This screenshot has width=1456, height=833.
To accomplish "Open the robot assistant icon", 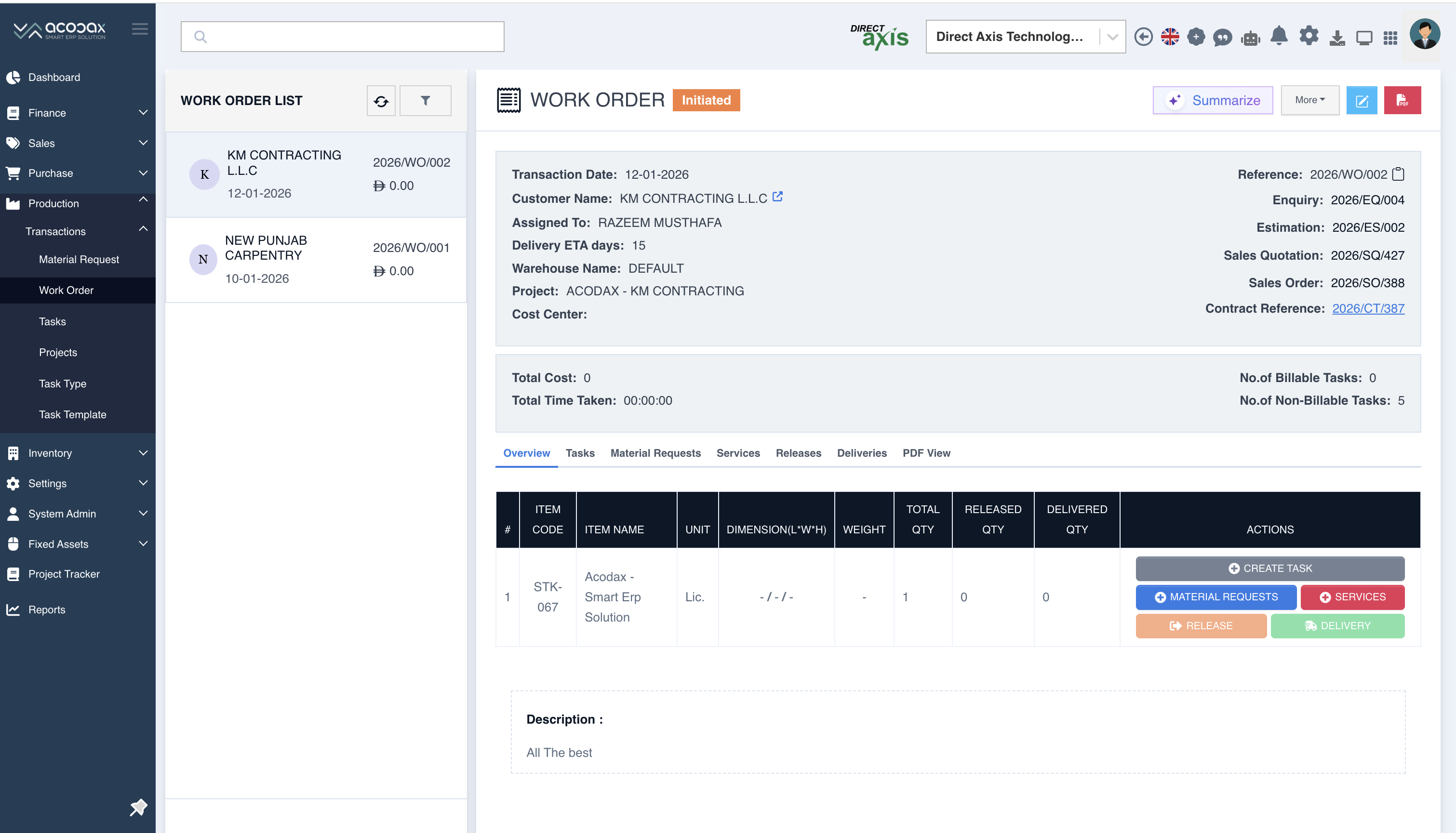I will click(1251, 38).
